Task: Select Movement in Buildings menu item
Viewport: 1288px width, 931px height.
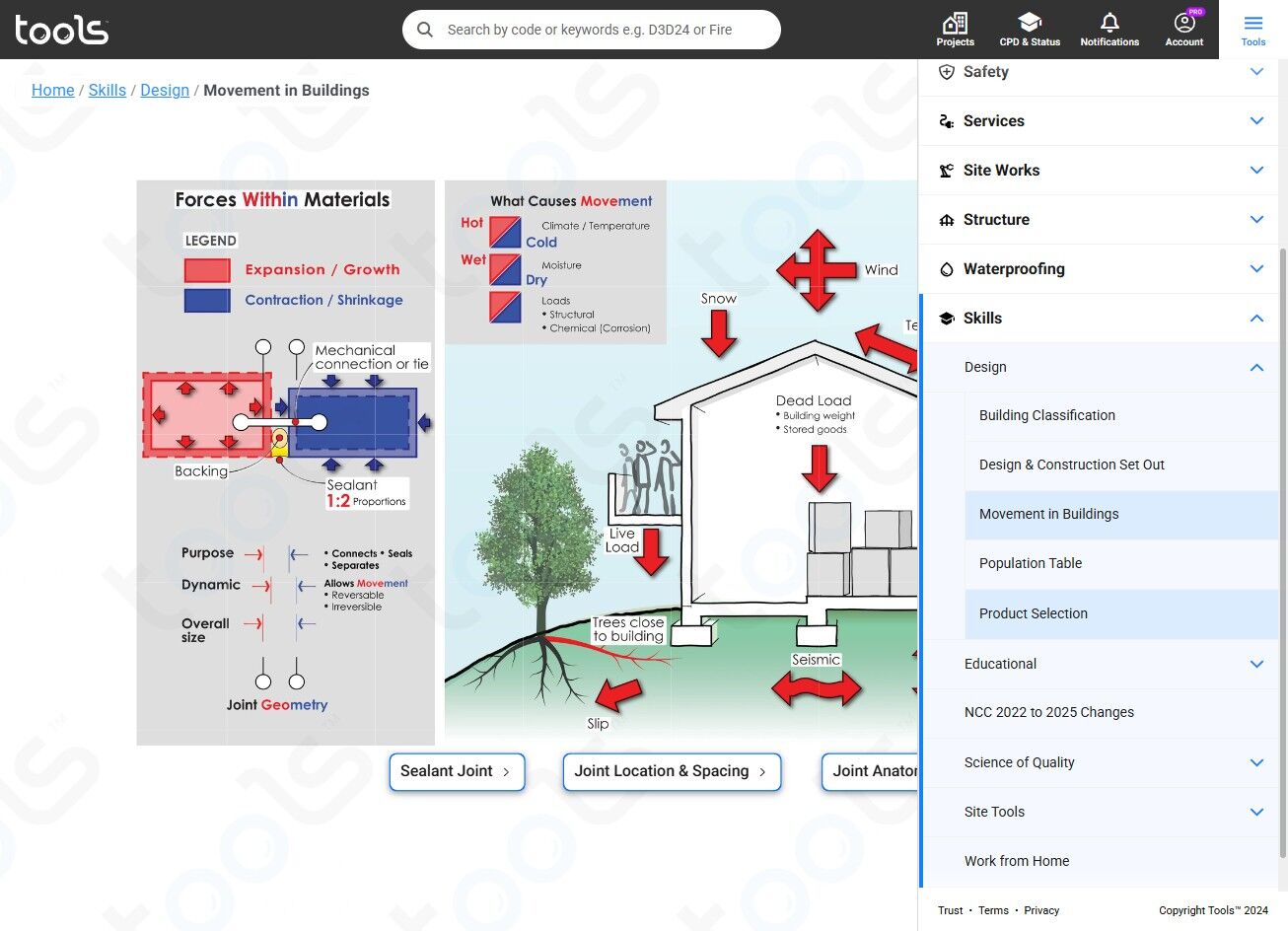Action: click(x=1121, y=515)
